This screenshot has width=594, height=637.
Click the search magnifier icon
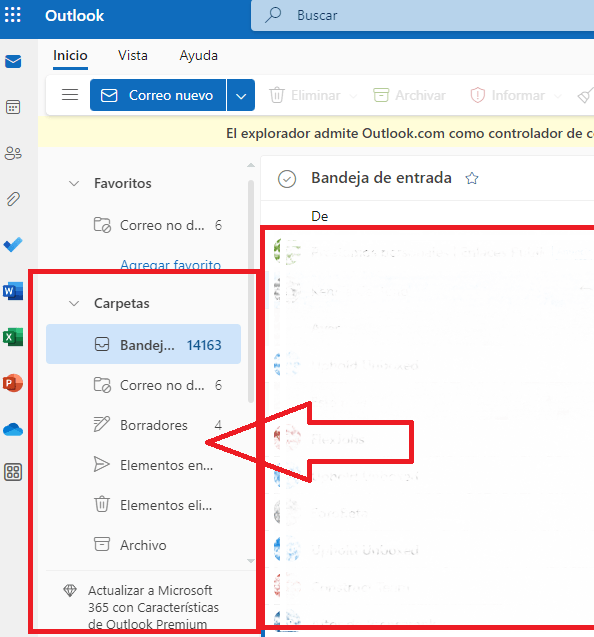273,15
